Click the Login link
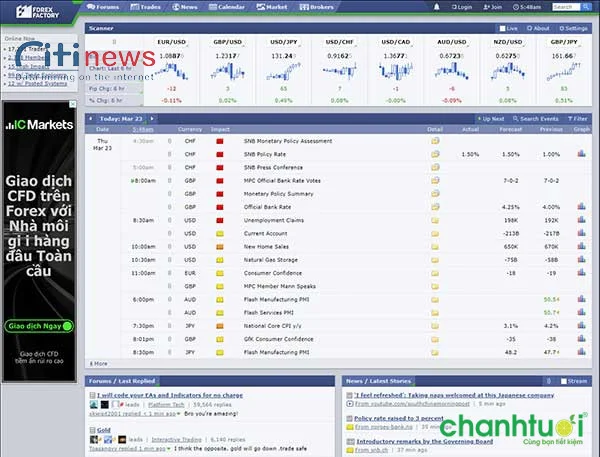Viewport: 600px width, 457px height. [462, 7]
